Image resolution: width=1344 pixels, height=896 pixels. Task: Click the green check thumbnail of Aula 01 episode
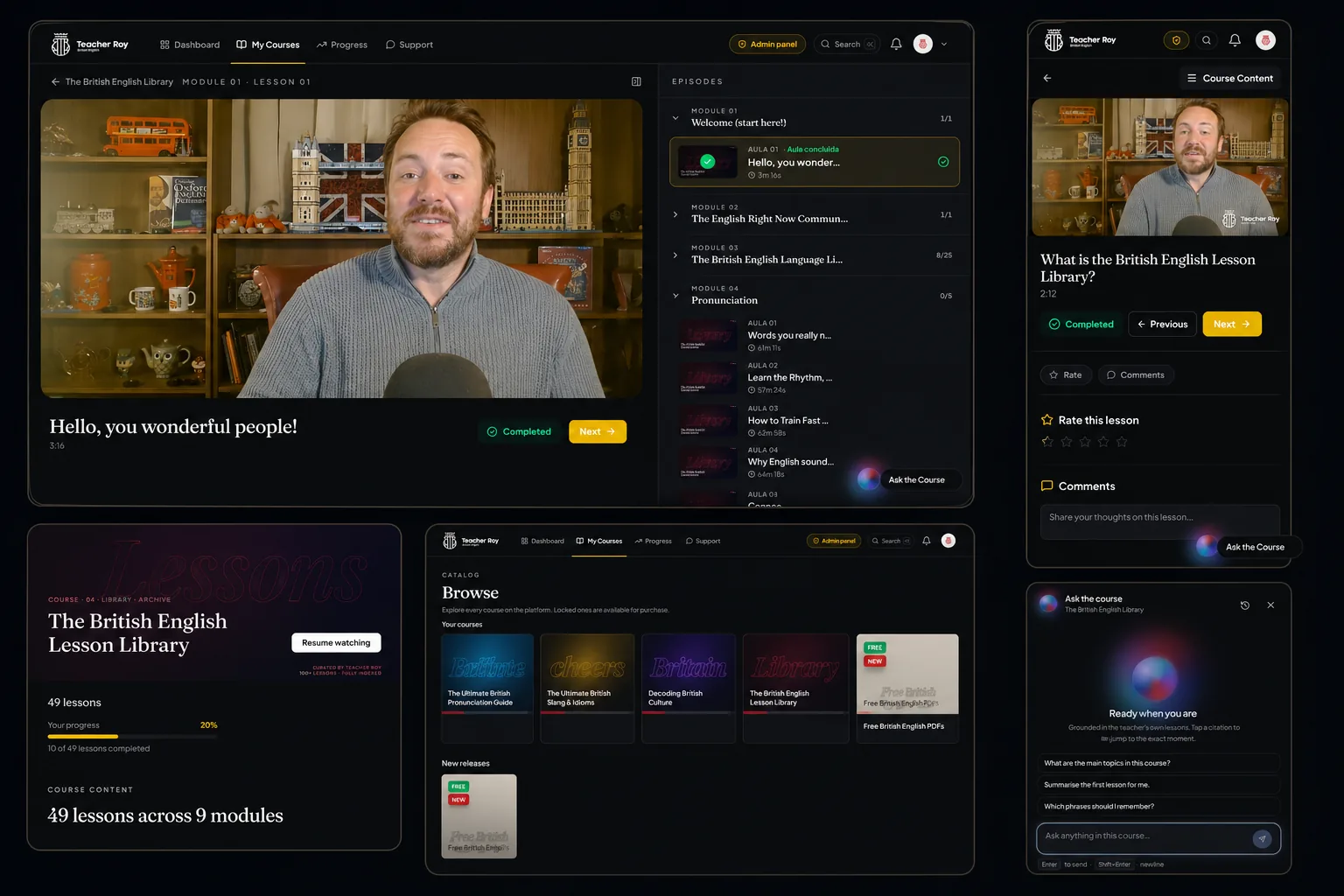pos(707,162)
